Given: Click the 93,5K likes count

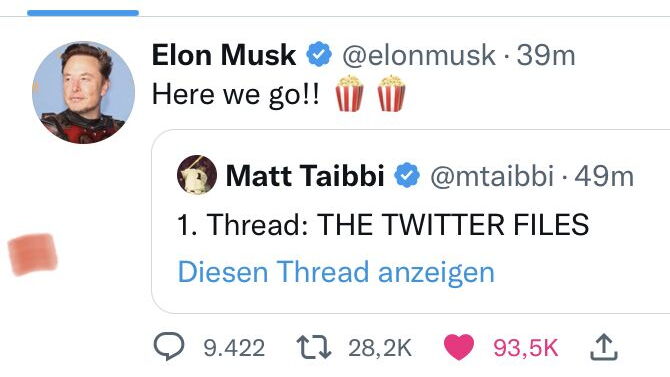Looking at the screenshot, I should click(x=526, y=348).
